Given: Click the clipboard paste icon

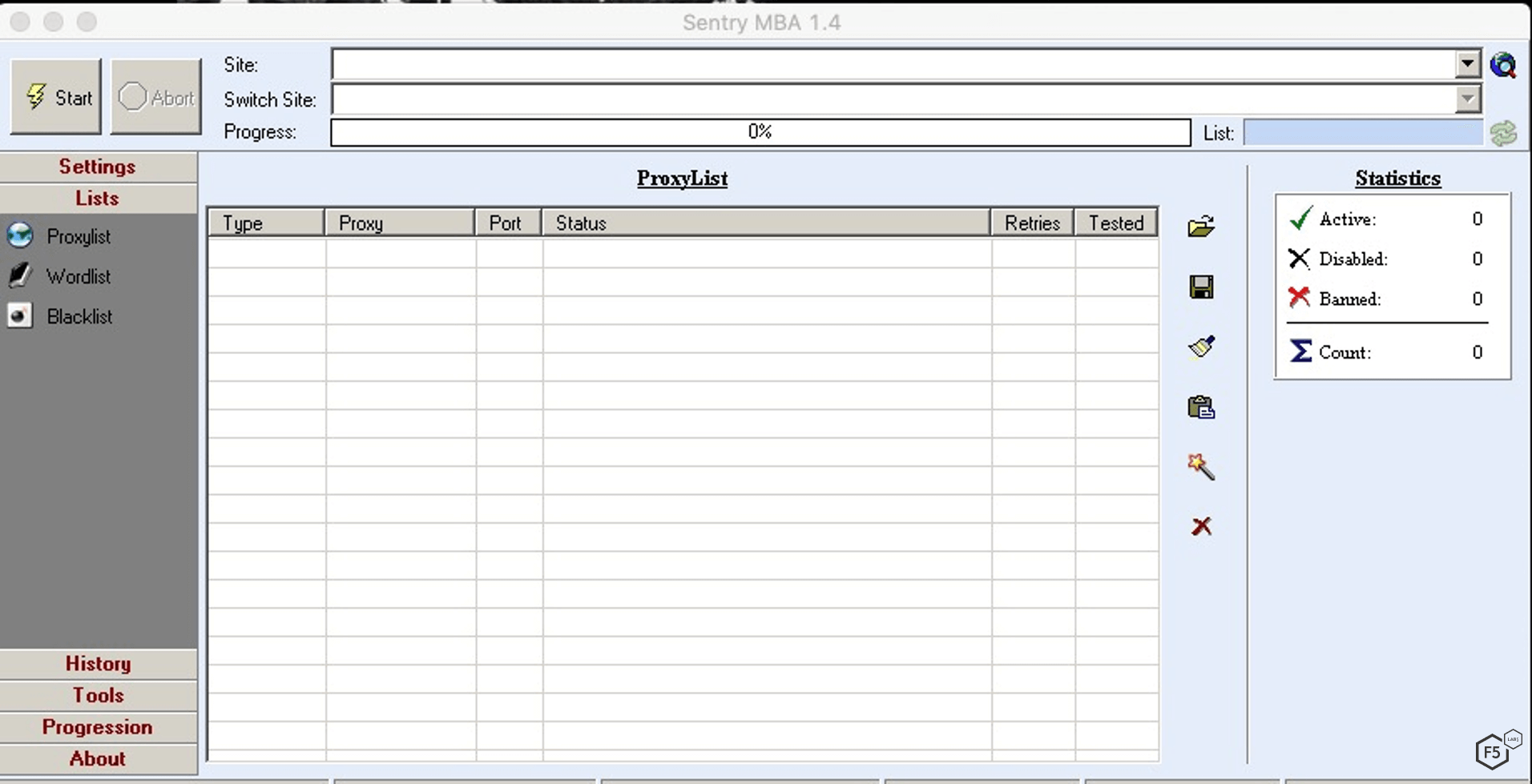Looking at the screenshot, I should pos(1200,408).
